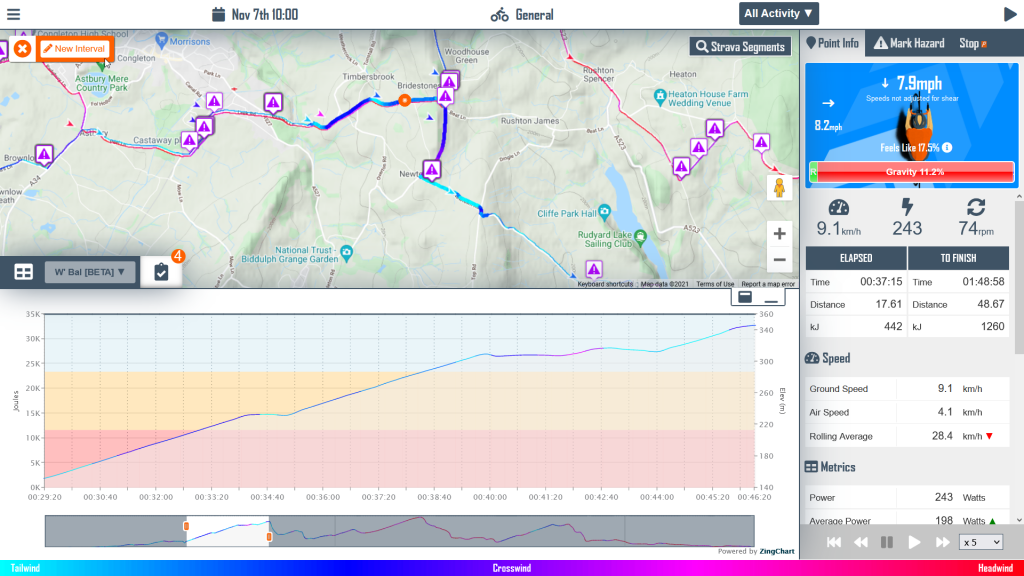Open the checklist clipboard icon
The height and width of the screenshot is (576, 1024).
coord(161,272)
